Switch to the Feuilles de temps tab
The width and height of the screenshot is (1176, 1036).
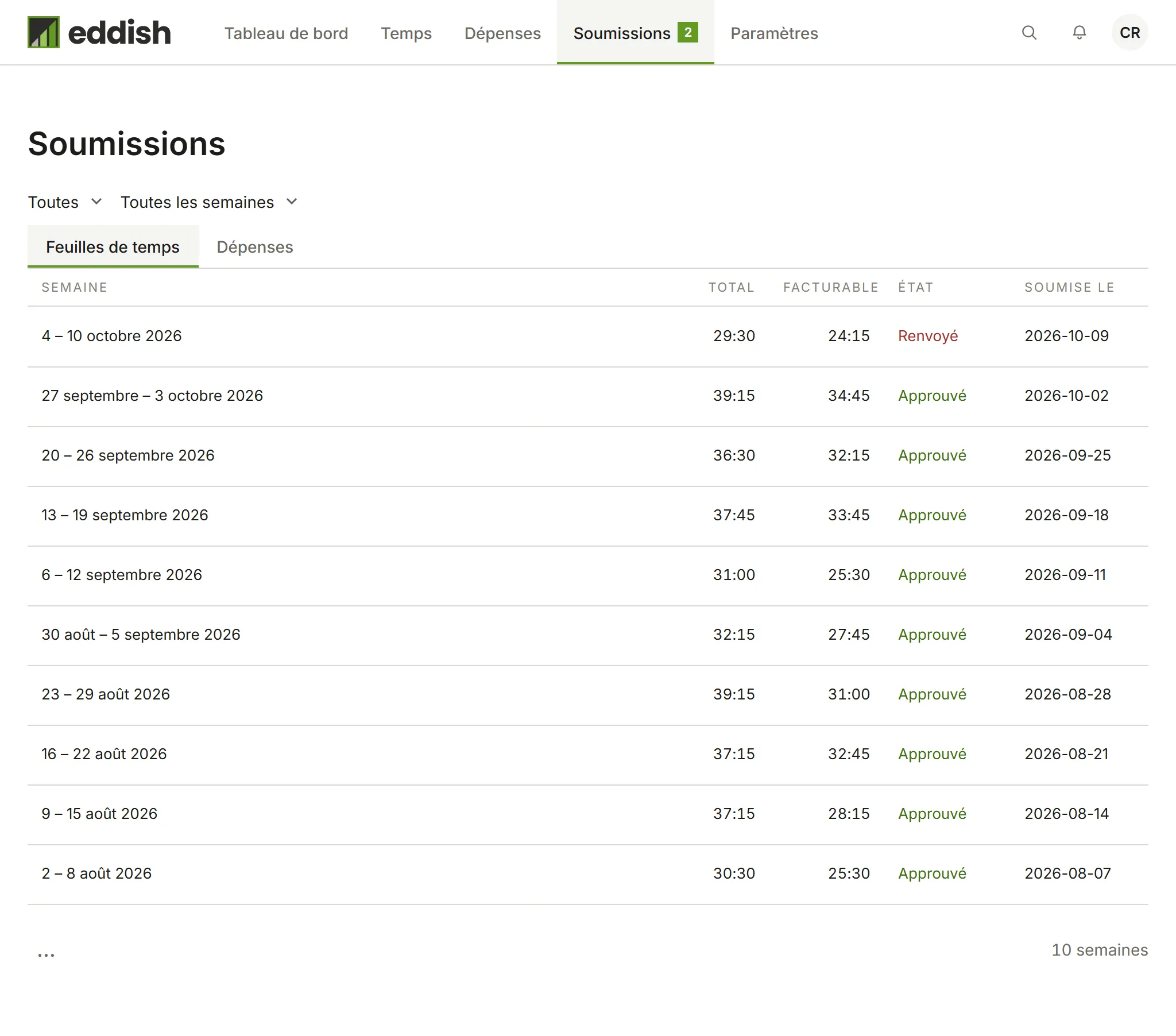coord(113,247)
